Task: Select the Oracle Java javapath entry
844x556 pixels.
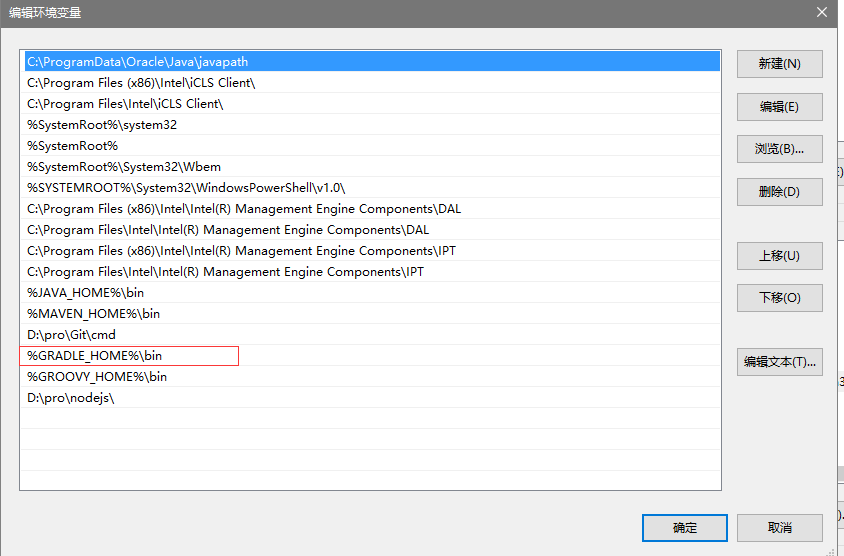Action: (x=137, y=62)
